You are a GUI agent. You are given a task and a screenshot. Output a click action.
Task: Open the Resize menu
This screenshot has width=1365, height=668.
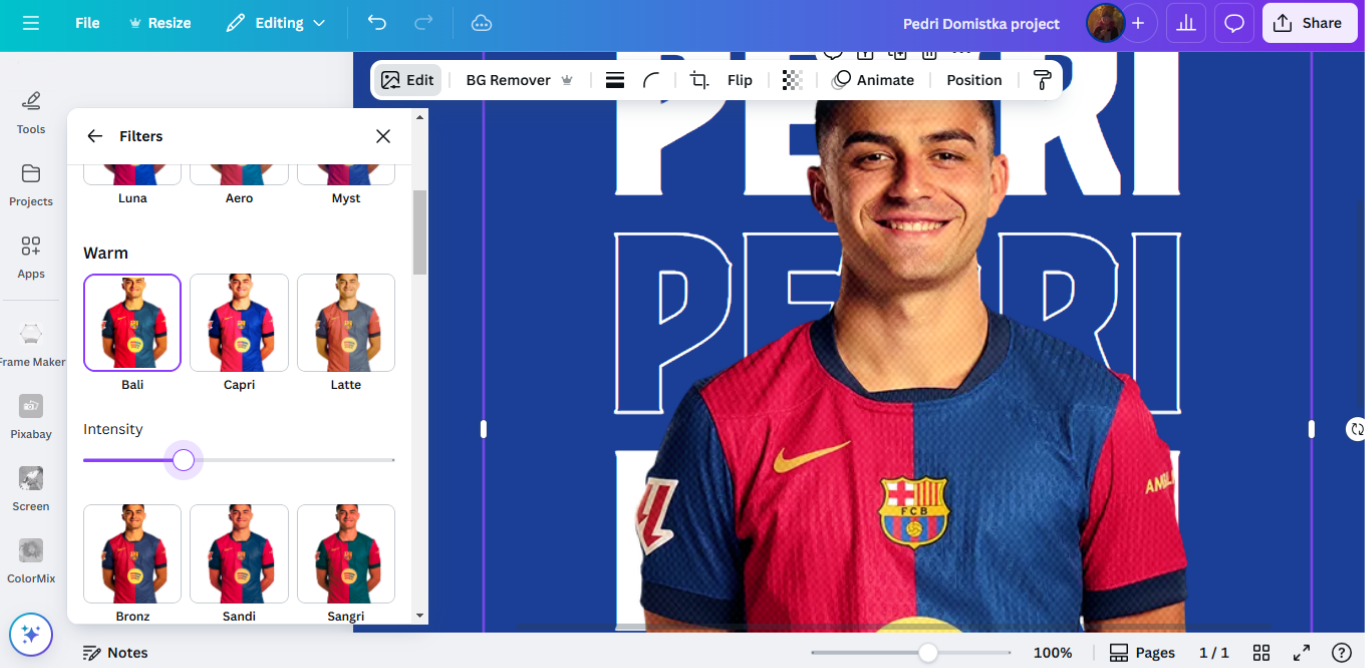[x=160, y=23]
